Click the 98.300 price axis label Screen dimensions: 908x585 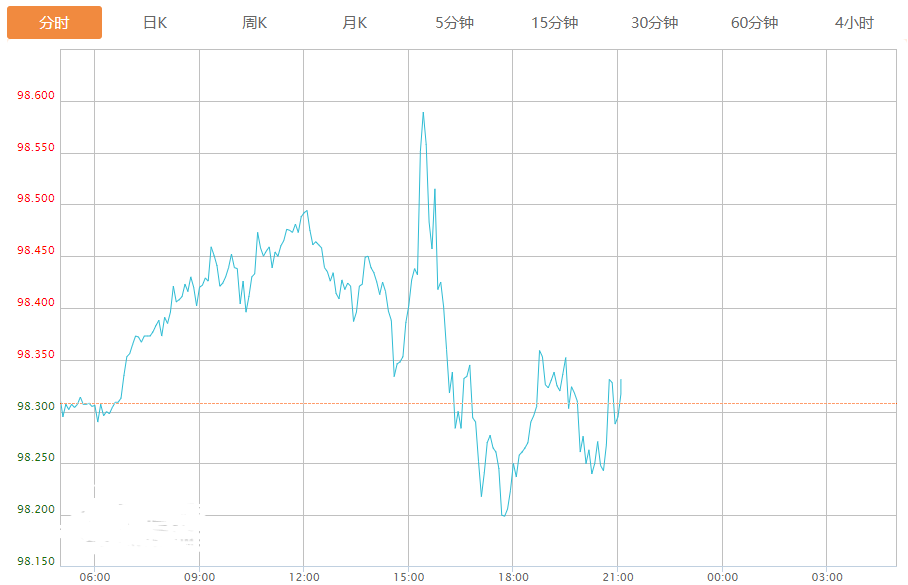pos(36,407)
